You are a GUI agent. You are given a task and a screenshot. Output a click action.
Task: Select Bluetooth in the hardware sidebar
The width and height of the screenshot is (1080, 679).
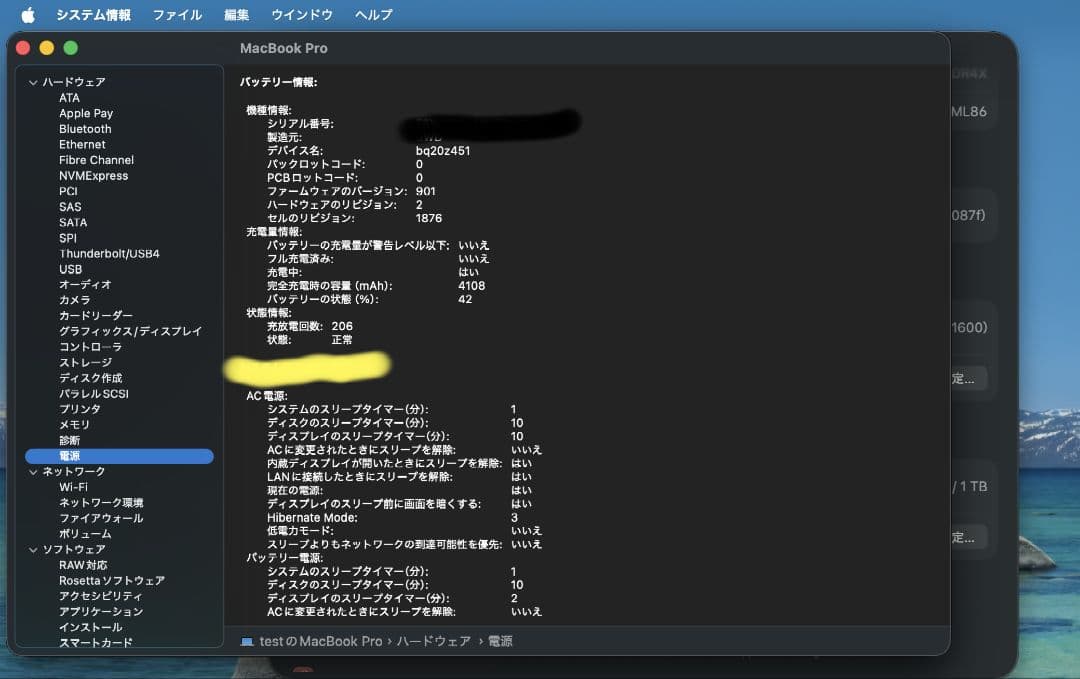[x=84, y=128]
